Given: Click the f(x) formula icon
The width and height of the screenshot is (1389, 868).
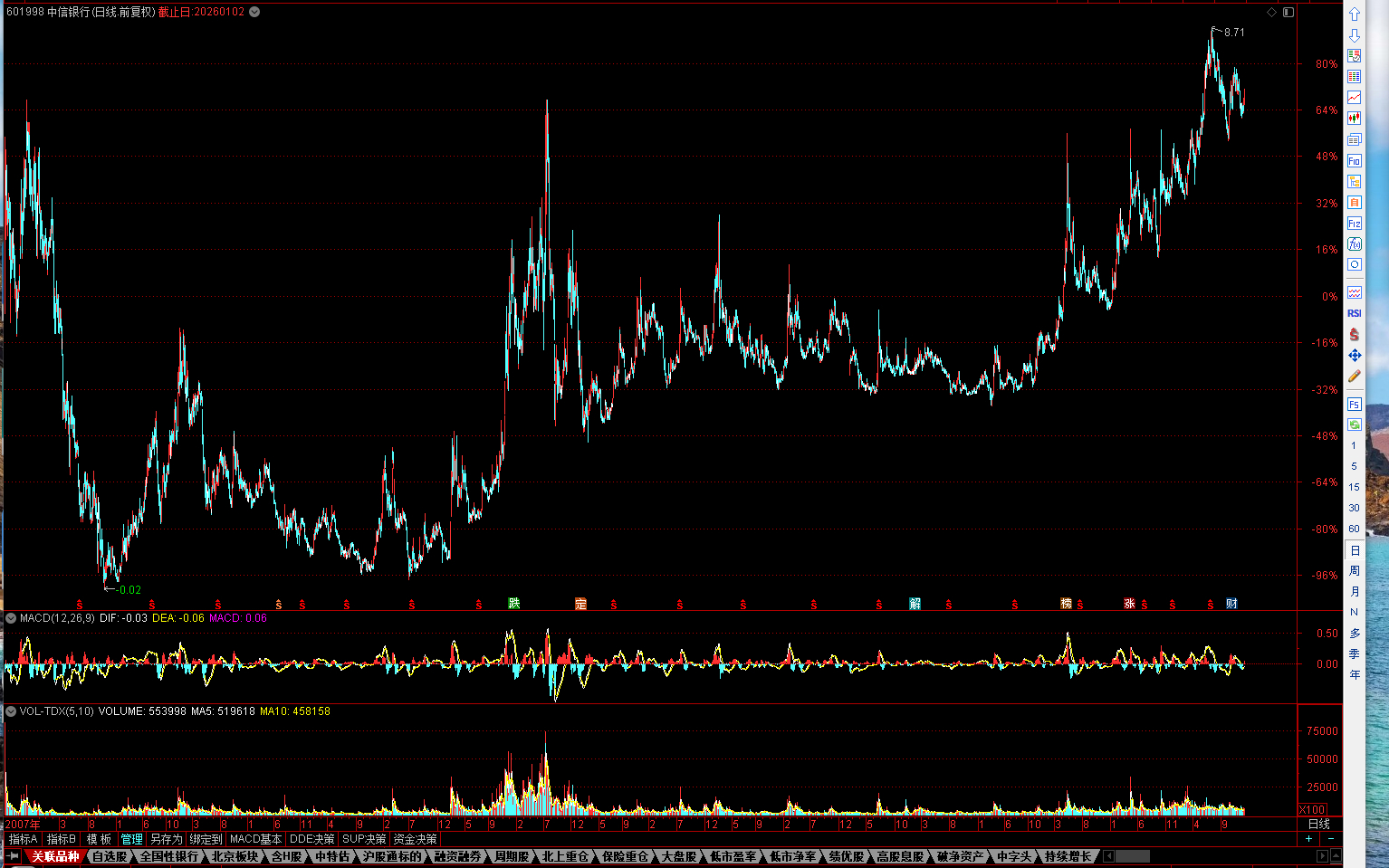Looking at the screenshot, I should pyautogui.click(x=1354, y=243).
